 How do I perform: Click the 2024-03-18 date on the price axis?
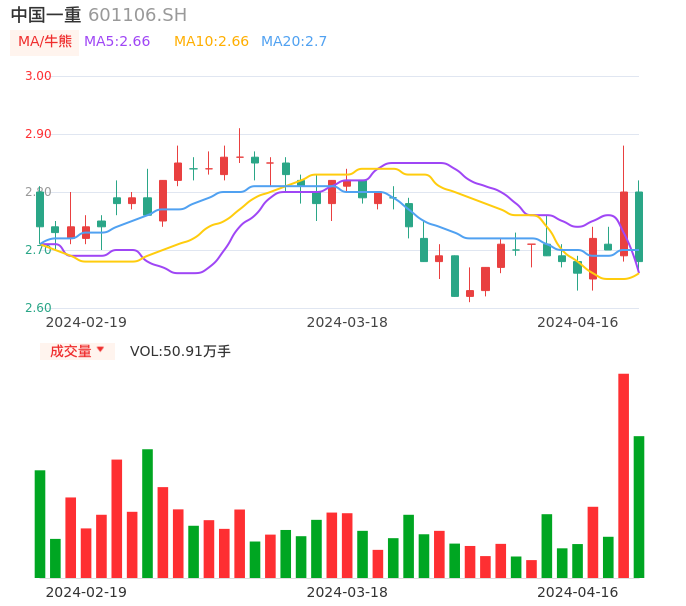(347, 322)
